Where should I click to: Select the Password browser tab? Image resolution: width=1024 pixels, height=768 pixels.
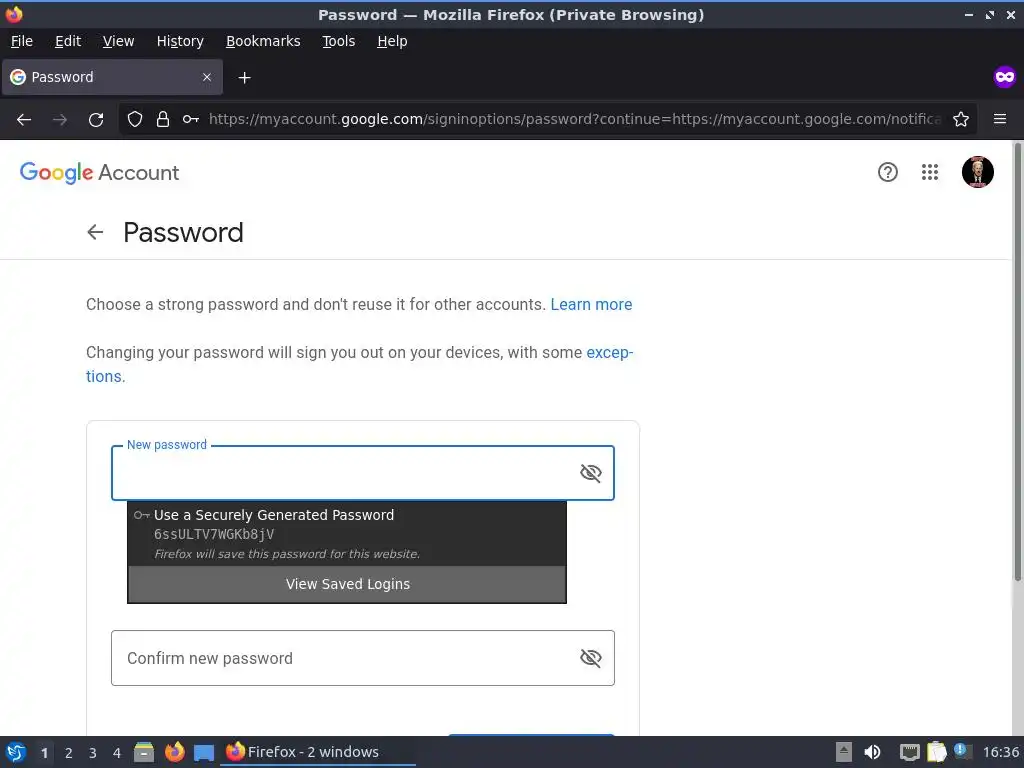click(x=112, y=77)
